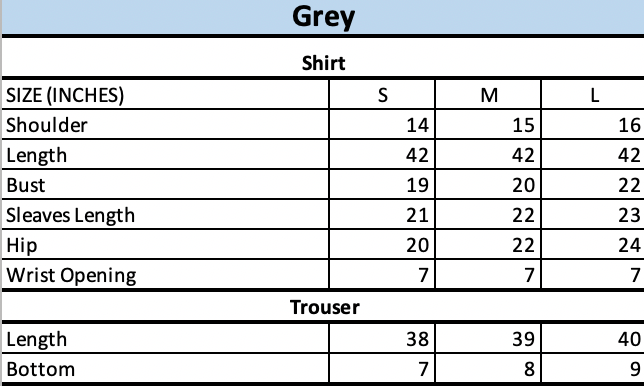Click the Trouser section heading
This screenshot has height=386, width=644.
click(324, 307)
